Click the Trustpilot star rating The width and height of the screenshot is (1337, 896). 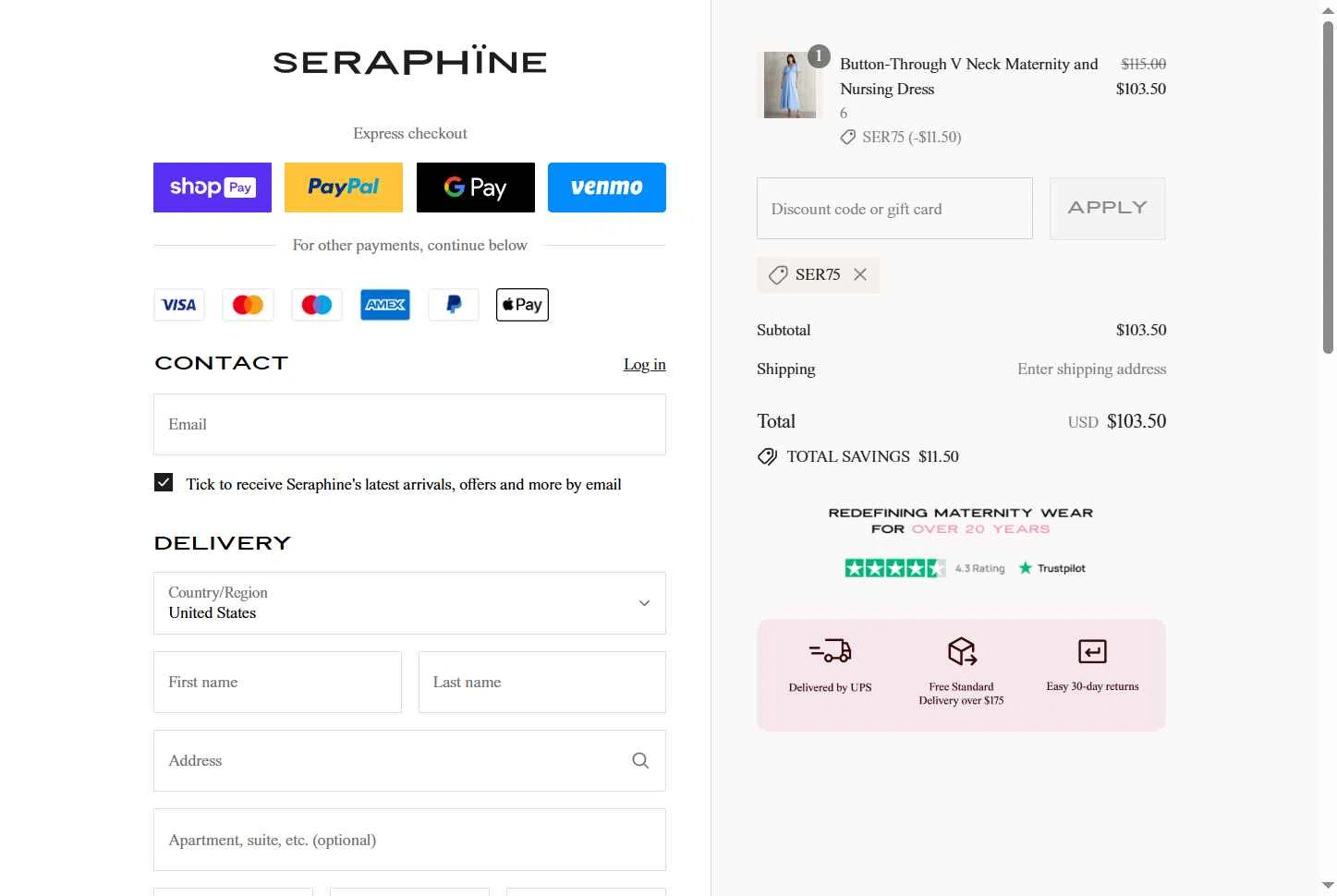point(894,568)
